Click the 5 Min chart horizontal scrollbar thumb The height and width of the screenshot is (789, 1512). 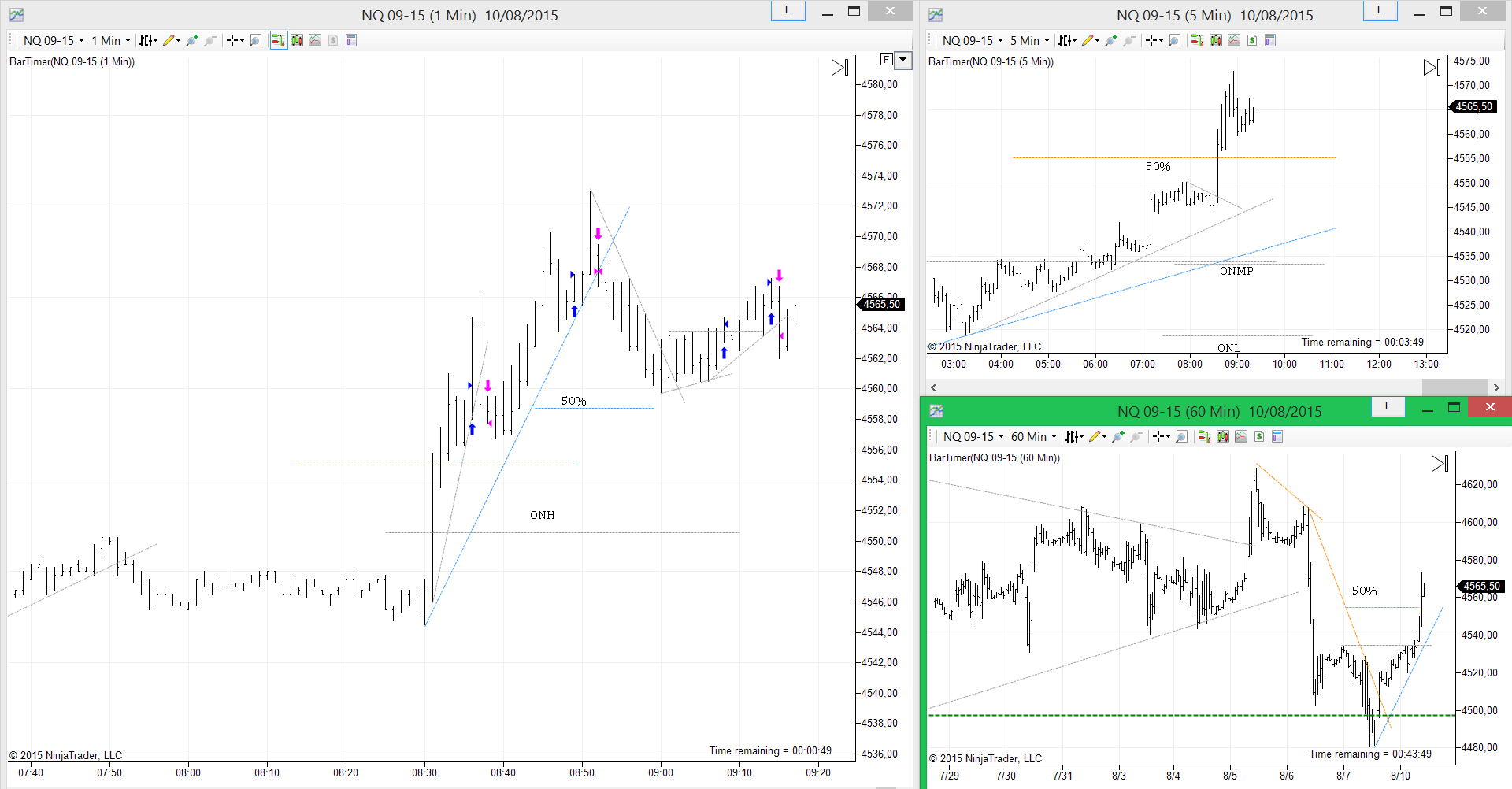(1456, 387)
